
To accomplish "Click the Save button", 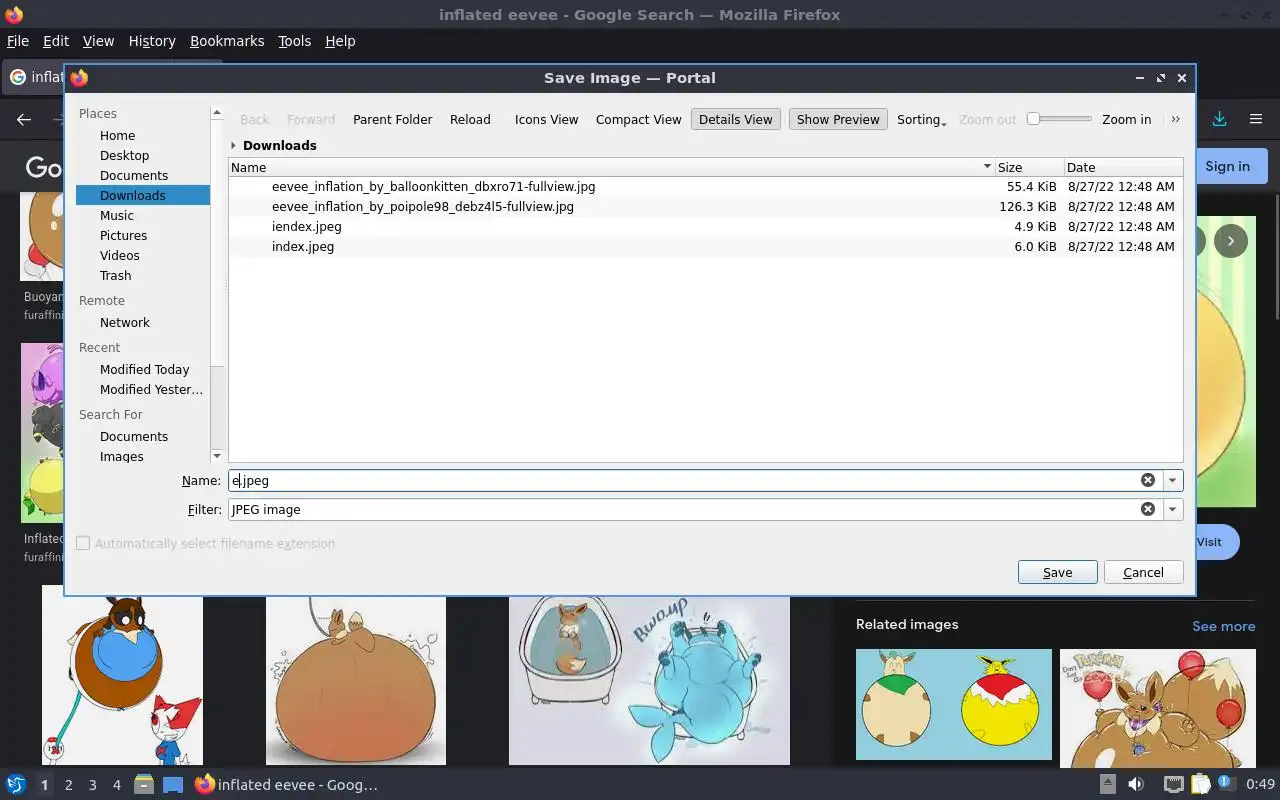I will click(x=1057, y=572).
